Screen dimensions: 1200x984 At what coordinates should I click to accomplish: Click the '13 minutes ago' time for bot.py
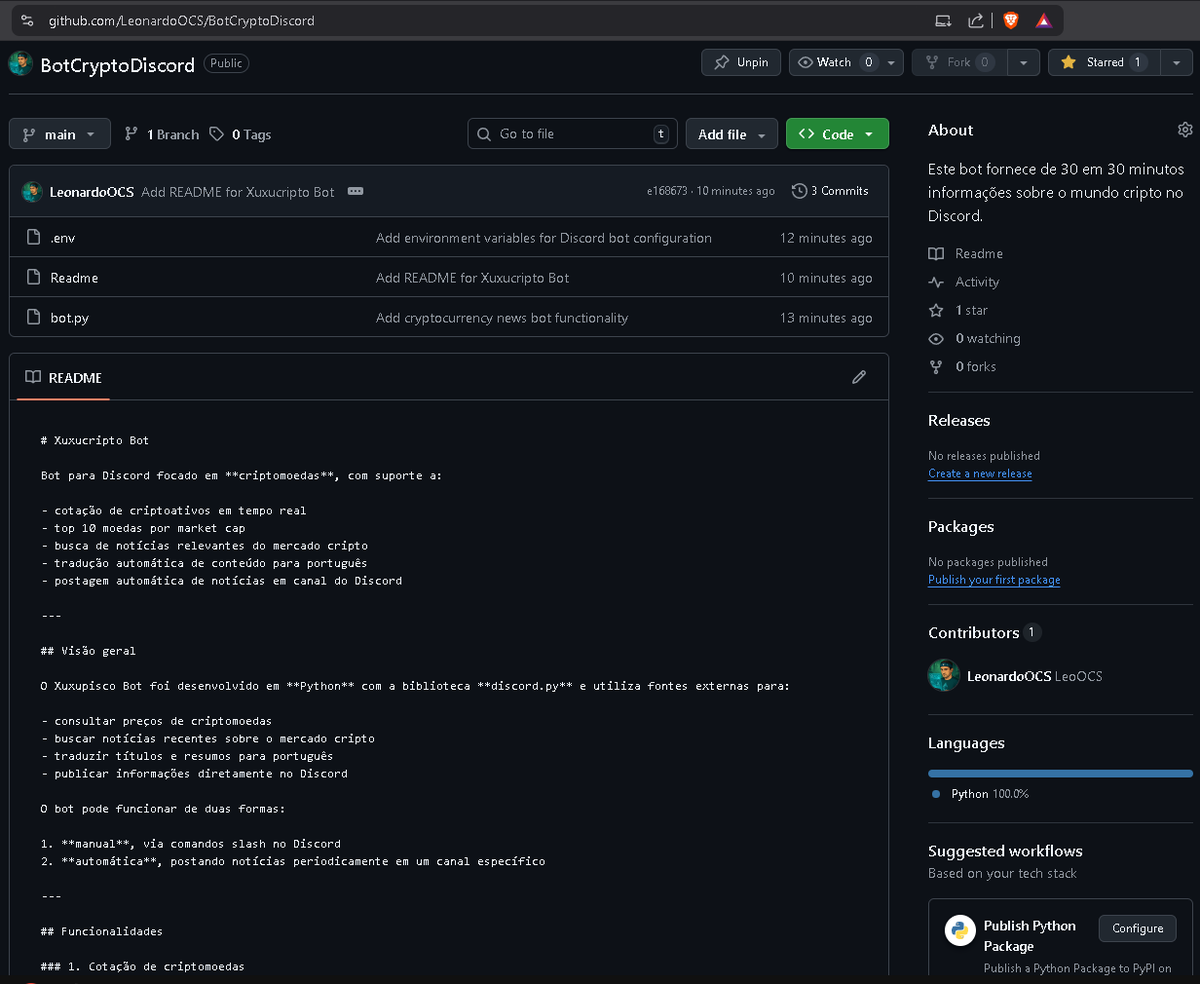826,318
